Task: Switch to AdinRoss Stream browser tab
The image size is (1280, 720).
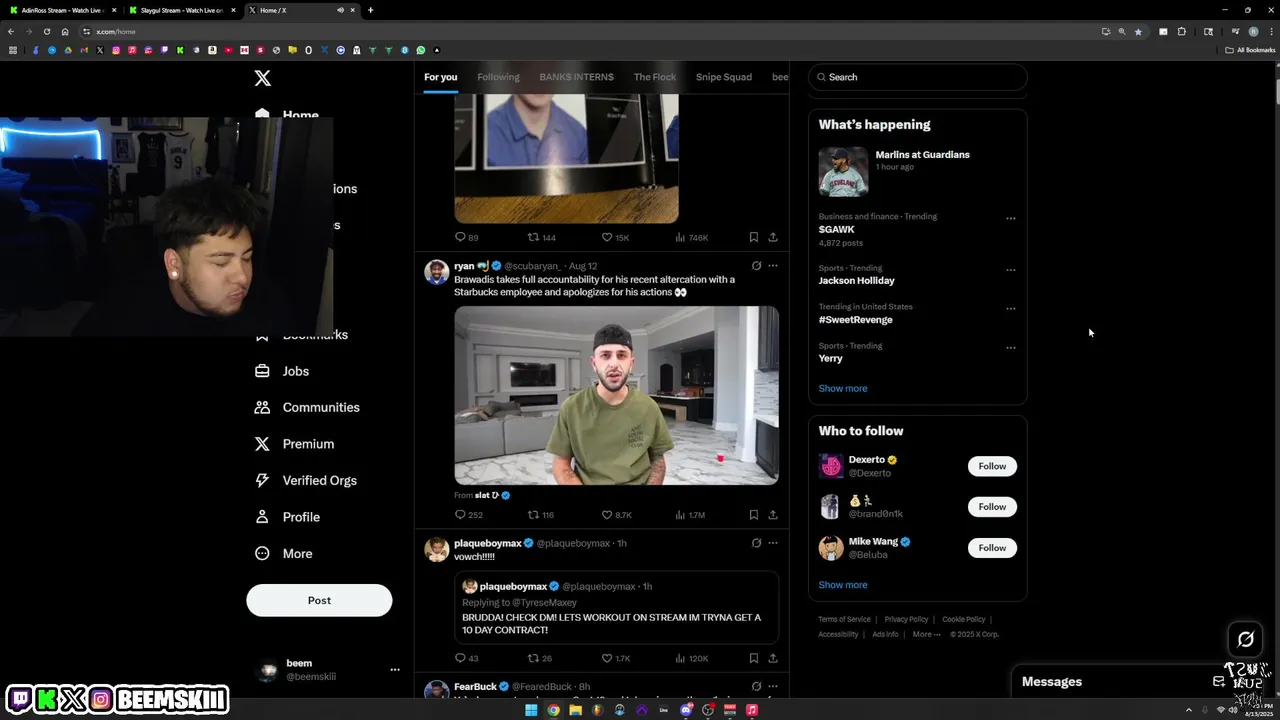Action: coord(62,10)
